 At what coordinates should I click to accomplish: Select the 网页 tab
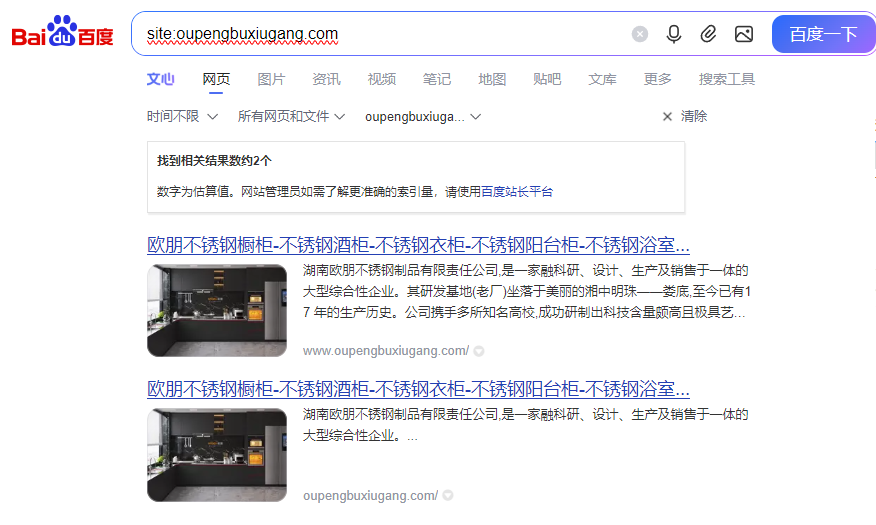click(x=216, y=79)
